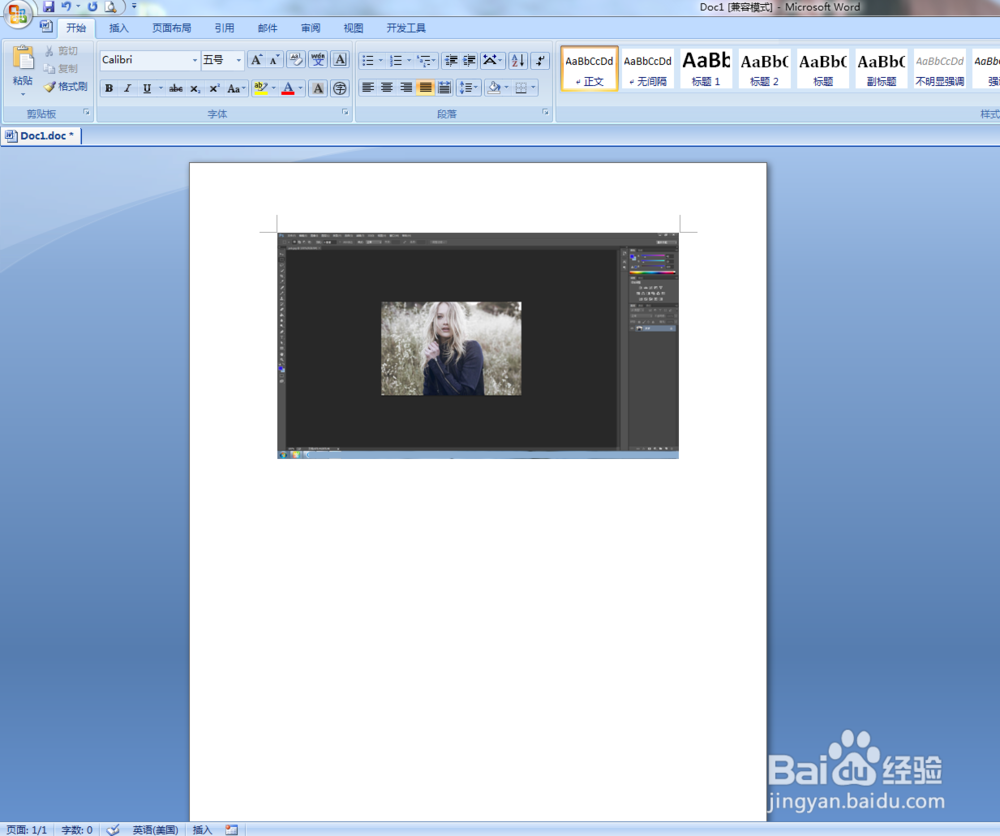Screen dimensions: 1000x836
Task: Apply the 正文 style
Action: click(x=589, y=68)
